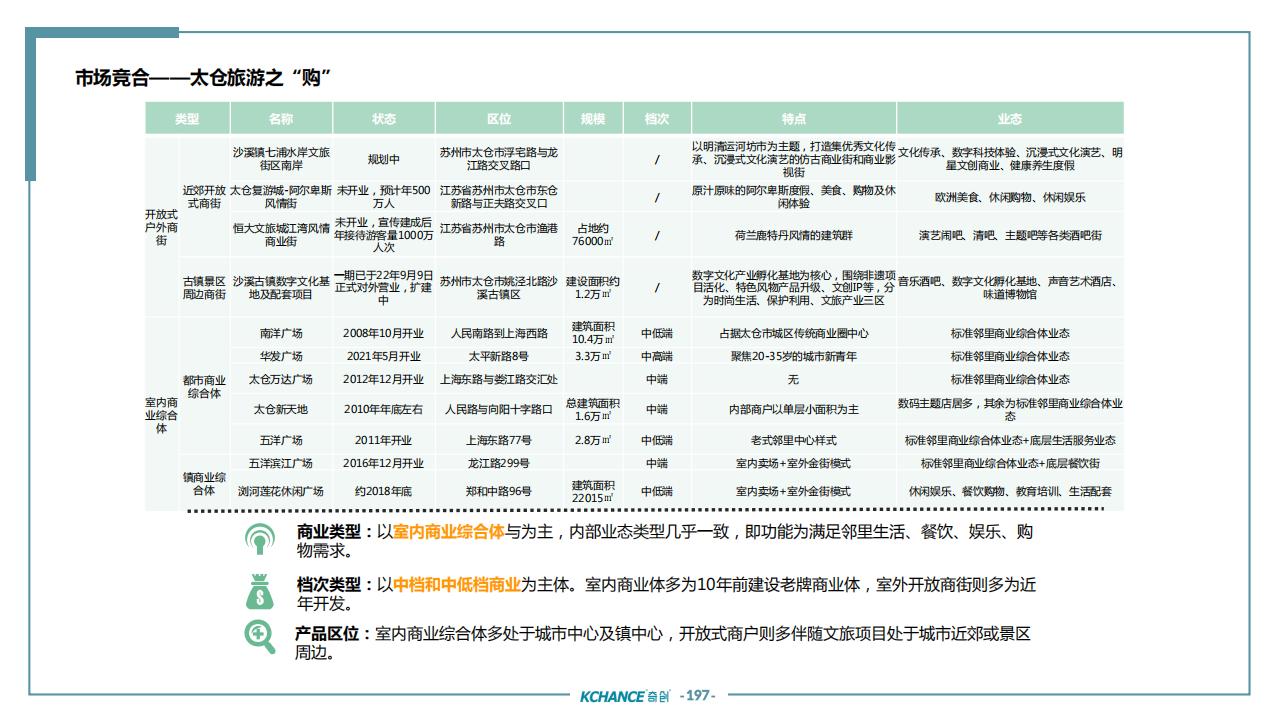Select the 浏河莲花休闲广场 name cell
This screenshot has width=1280, height=720.
[281, 491]
